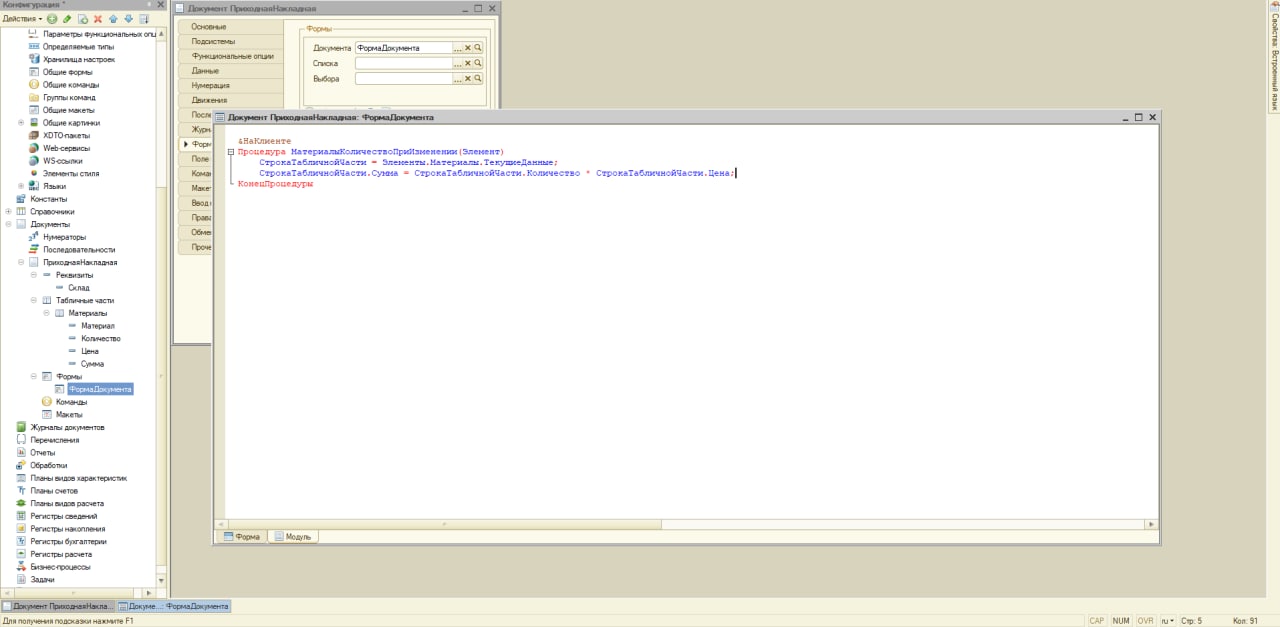Clear the Документа form field with X

coord(467,48)
